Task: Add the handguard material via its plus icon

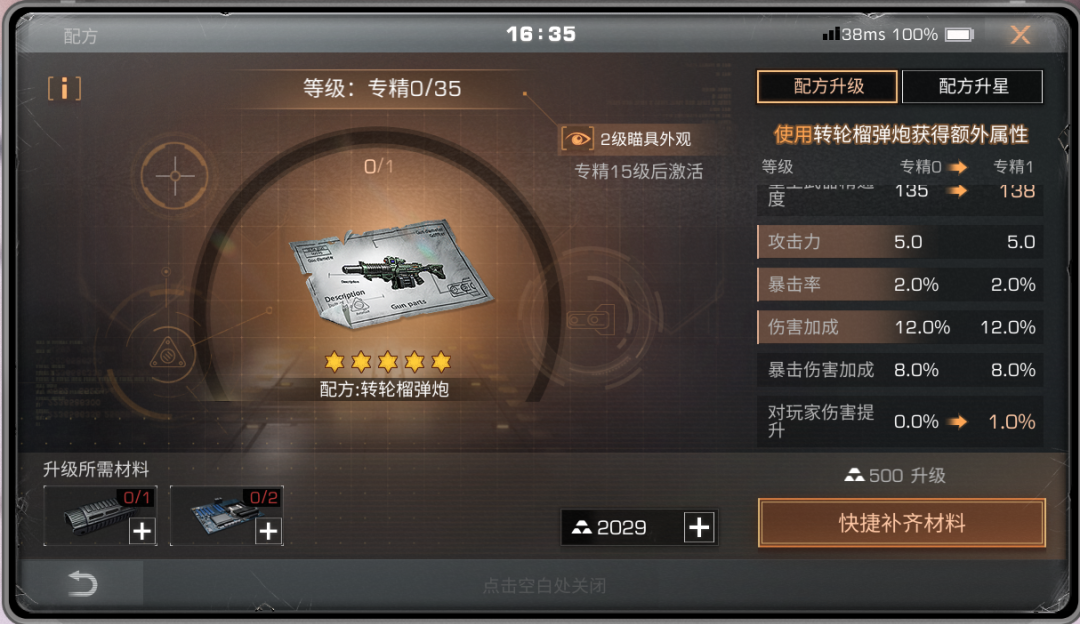Action: click(142, 531)
